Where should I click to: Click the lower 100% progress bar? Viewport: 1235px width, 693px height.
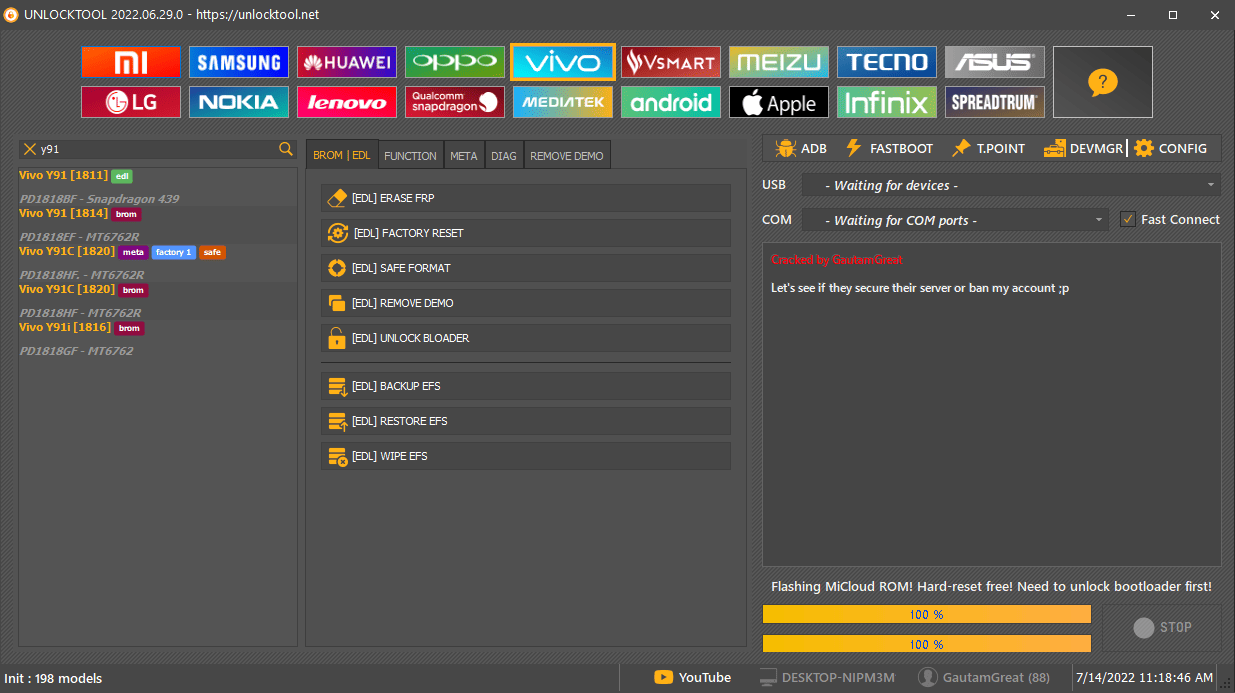pos(926,644)
